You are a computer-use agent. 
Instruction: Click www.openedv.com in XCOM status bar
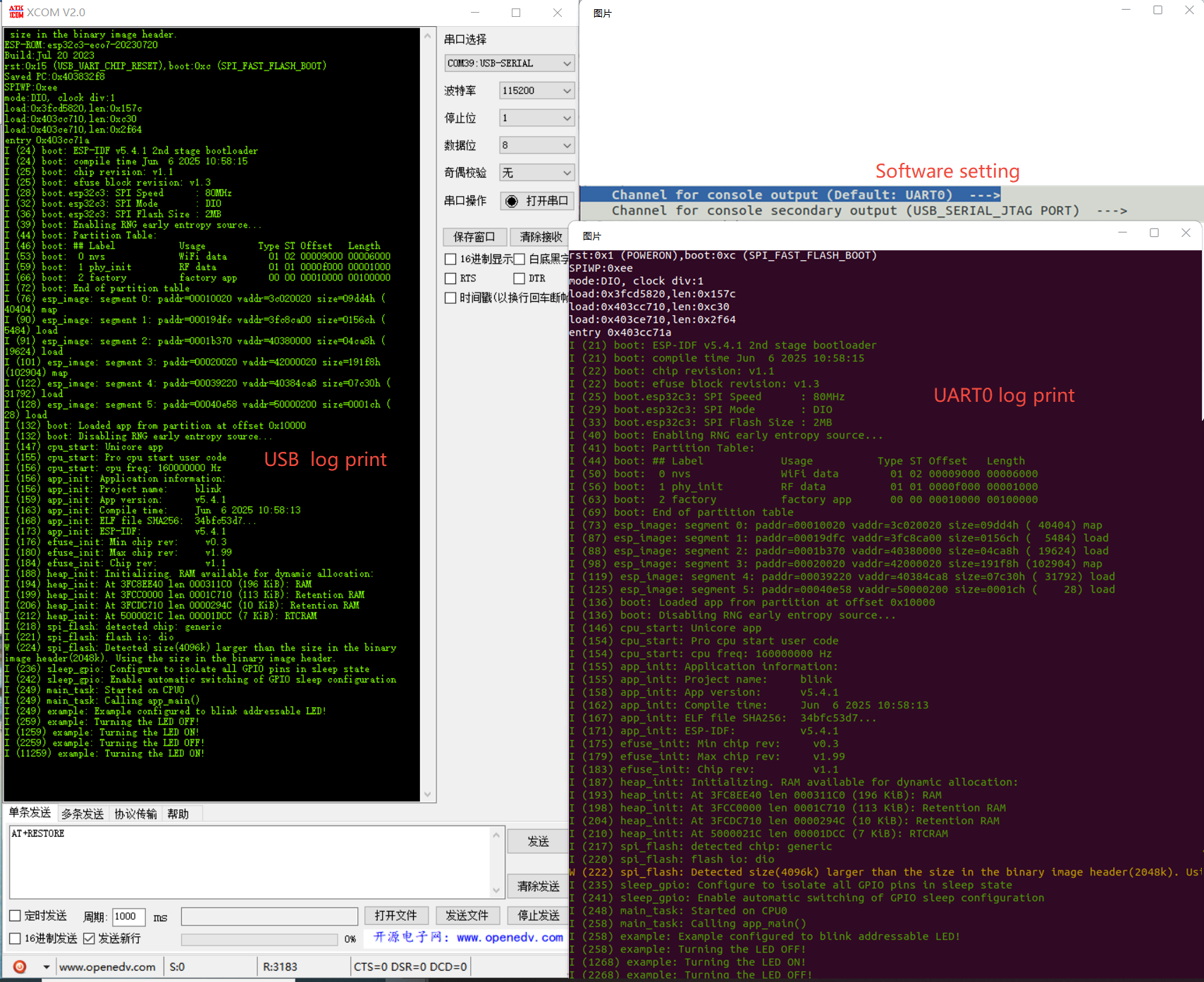(107, 967)
